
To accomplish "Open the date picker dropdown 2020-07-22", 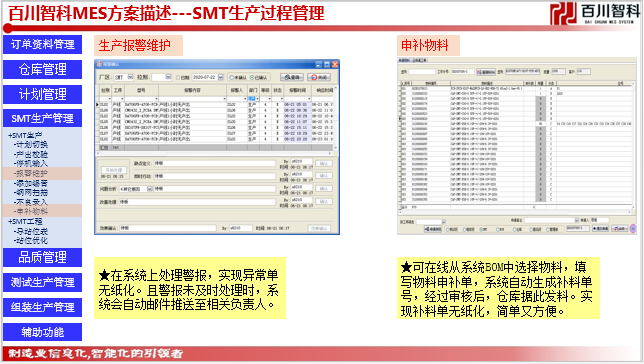I will pos(221,77).
